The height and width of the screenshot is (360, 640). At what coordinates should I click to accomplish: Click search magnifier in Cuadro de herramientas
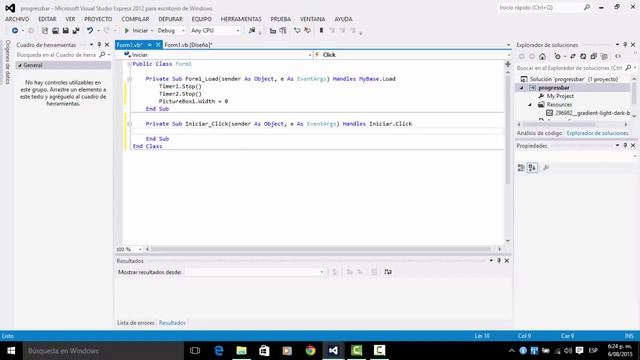point(102,55)
